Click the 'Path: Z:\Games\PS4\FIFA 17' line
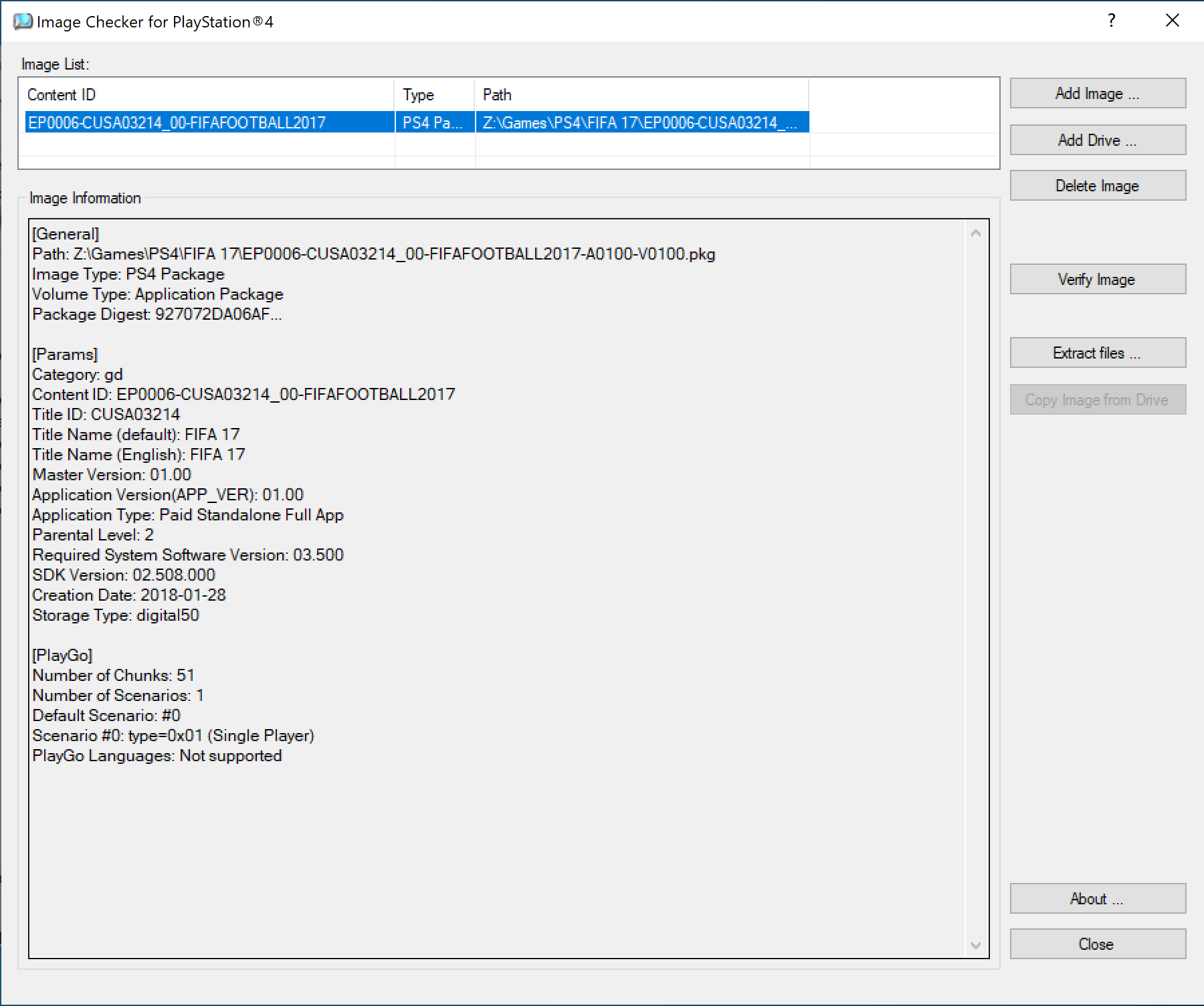Screen dimensions: 1204x1006 click(x=374, y=254)
